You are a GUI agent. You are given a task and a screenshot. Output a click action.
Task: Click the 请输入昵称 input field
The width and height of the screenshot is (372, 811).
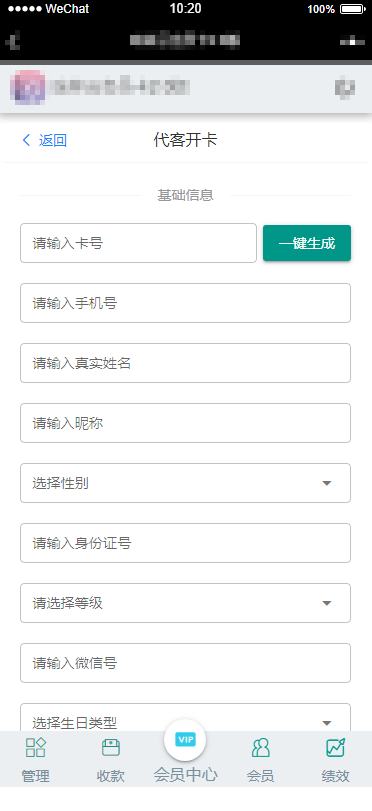click(185, 423)
